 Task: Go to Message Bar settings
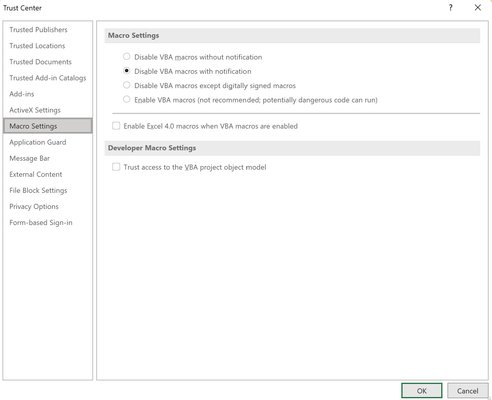[x=48, y=158]
